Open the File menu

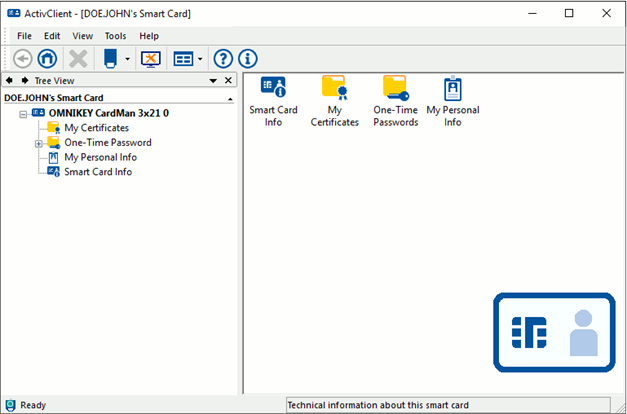tap(24, 36)
